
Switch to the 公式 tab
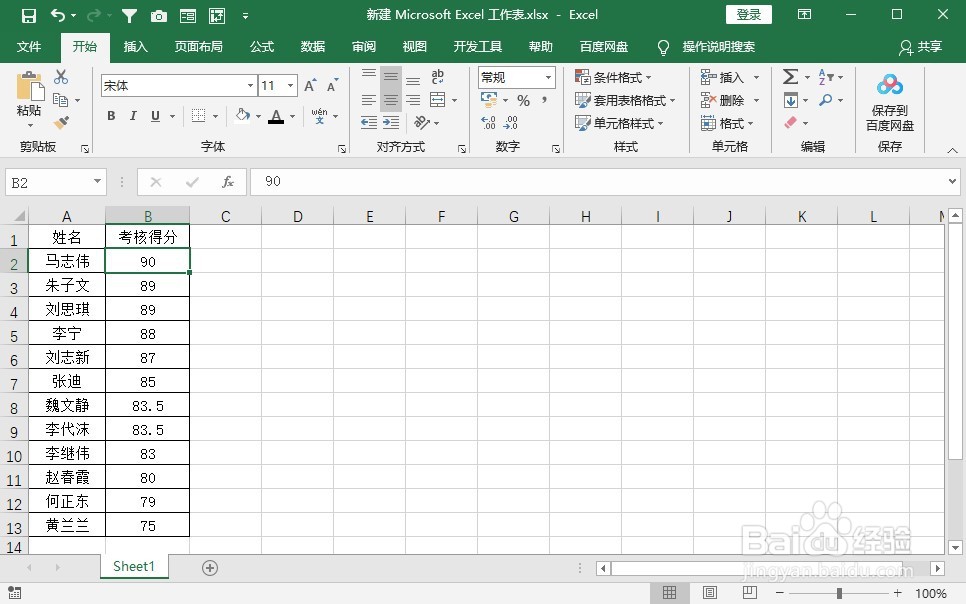coord(262,47)
